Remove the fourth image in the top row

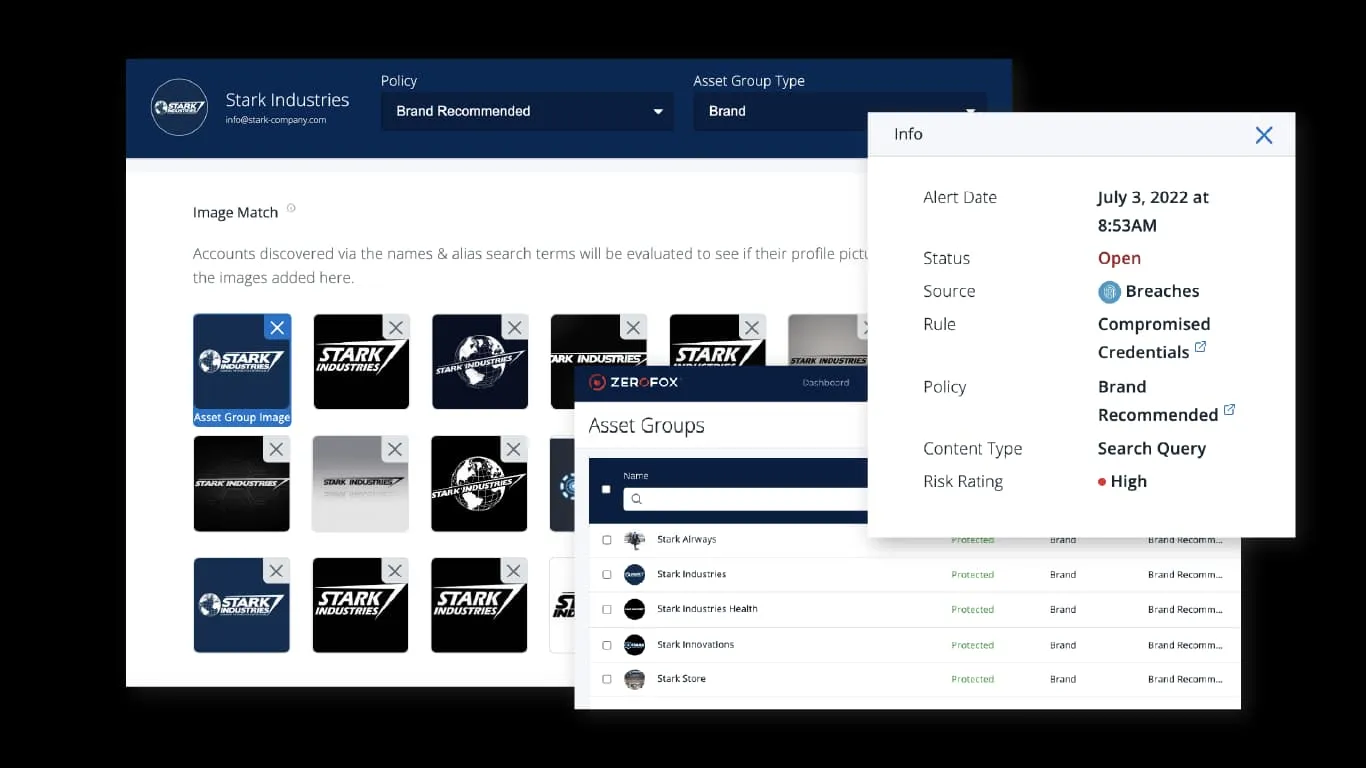[x=633, y=327]
